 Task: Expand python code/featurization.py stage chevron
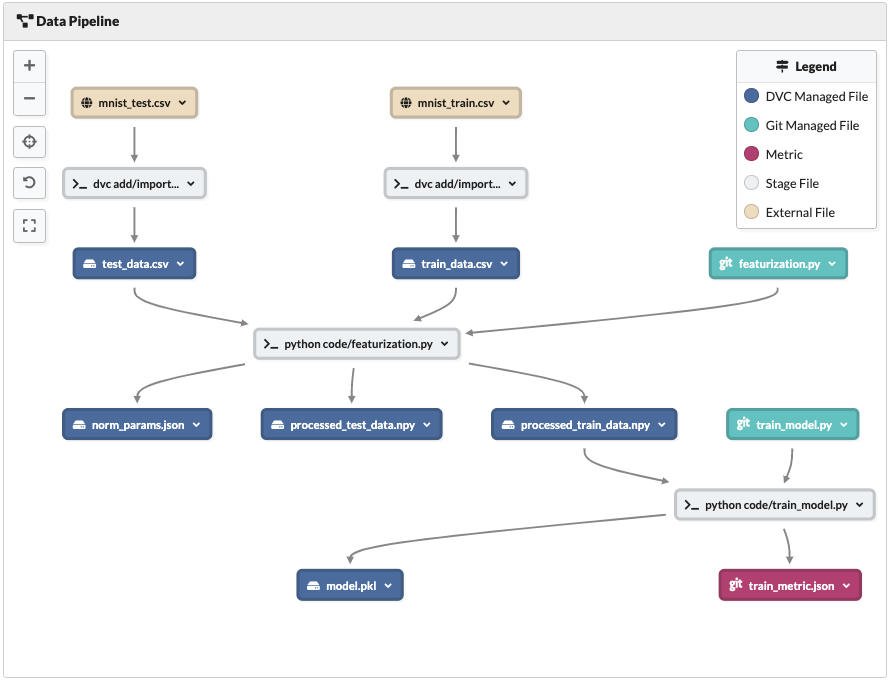click(x=445, y=344)
